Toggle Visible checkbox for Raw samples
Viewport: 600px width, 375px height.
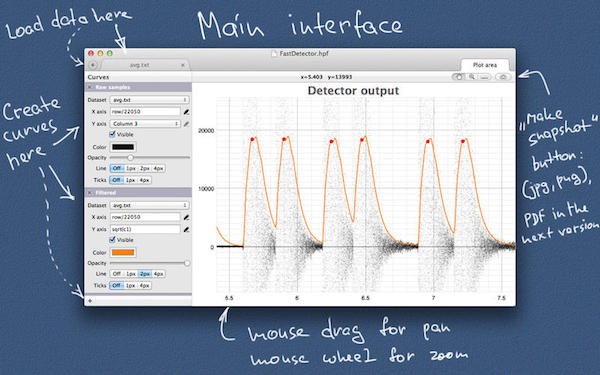[x=112, y=134]
